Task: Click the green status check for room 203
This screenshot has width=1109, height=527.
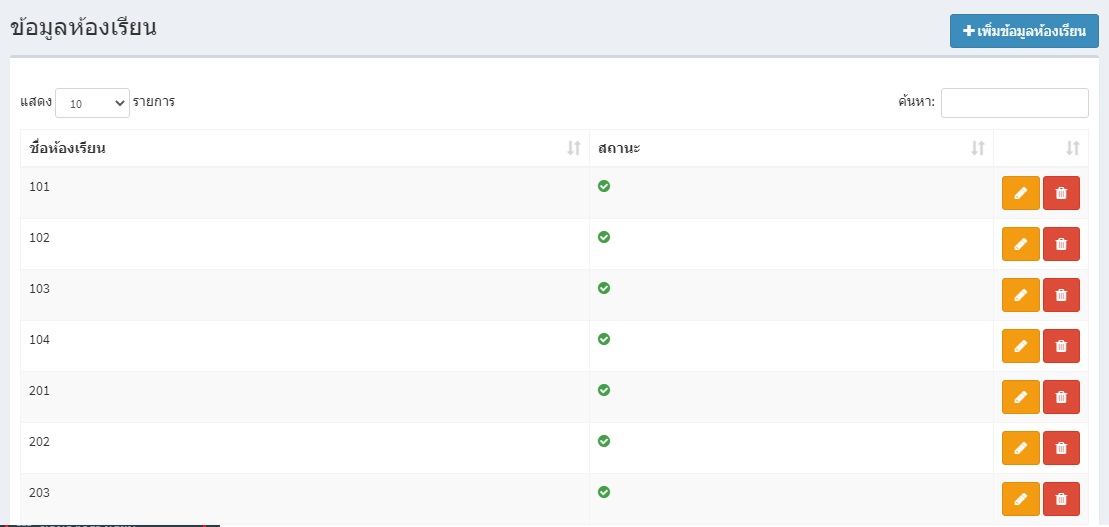Action: pyautogui.click(x=604, y=492)
